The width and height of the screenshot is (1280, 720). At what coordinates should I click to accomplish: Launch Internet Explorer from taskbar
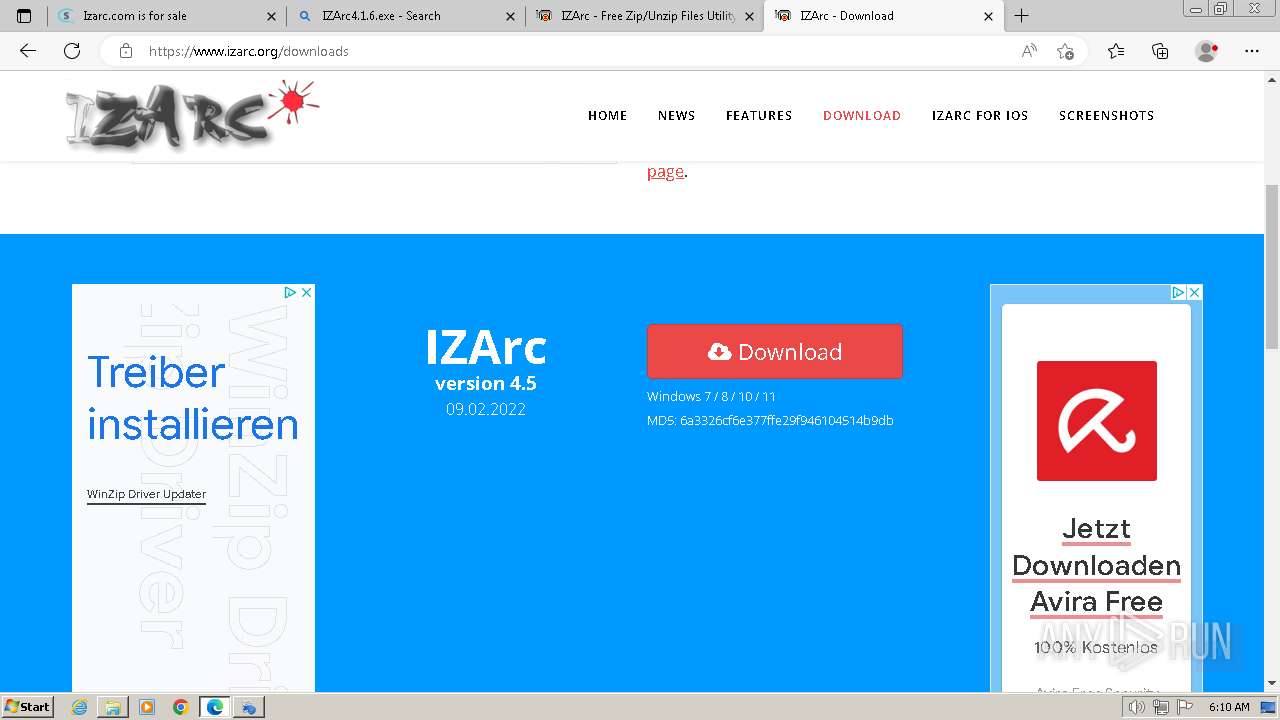click(79, 707)
